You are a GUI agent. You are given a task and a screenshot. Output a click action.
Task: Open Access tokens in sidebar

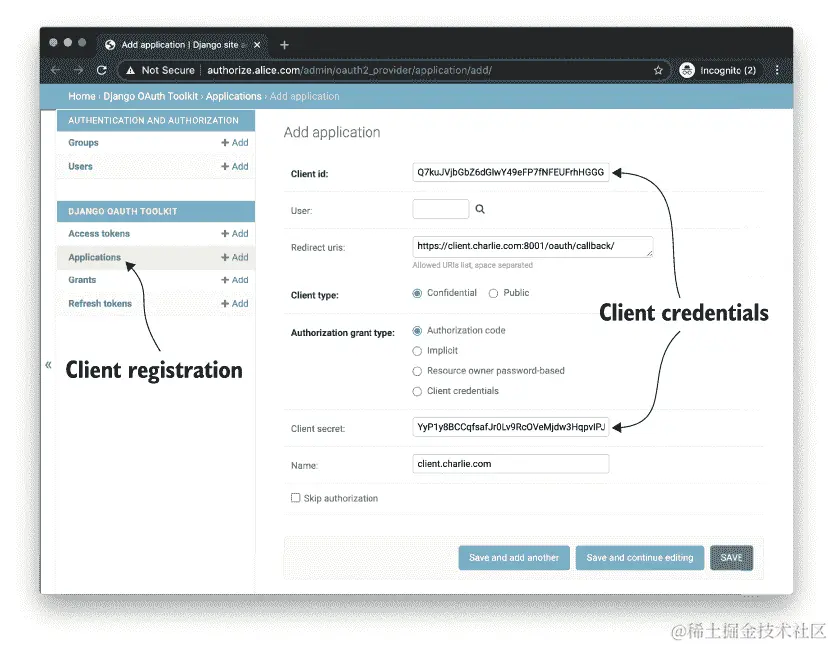click(99, 233)
